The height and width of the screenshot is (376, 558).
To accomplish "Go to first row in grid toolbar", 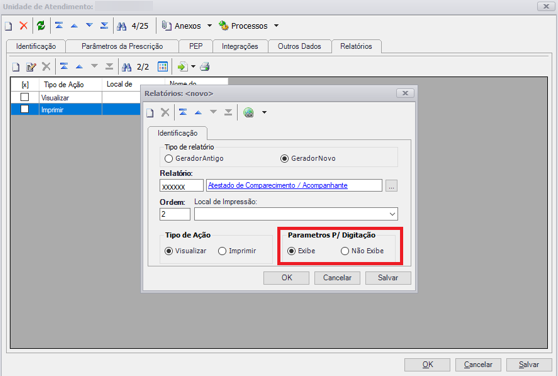I will click(x=64, y=67).
